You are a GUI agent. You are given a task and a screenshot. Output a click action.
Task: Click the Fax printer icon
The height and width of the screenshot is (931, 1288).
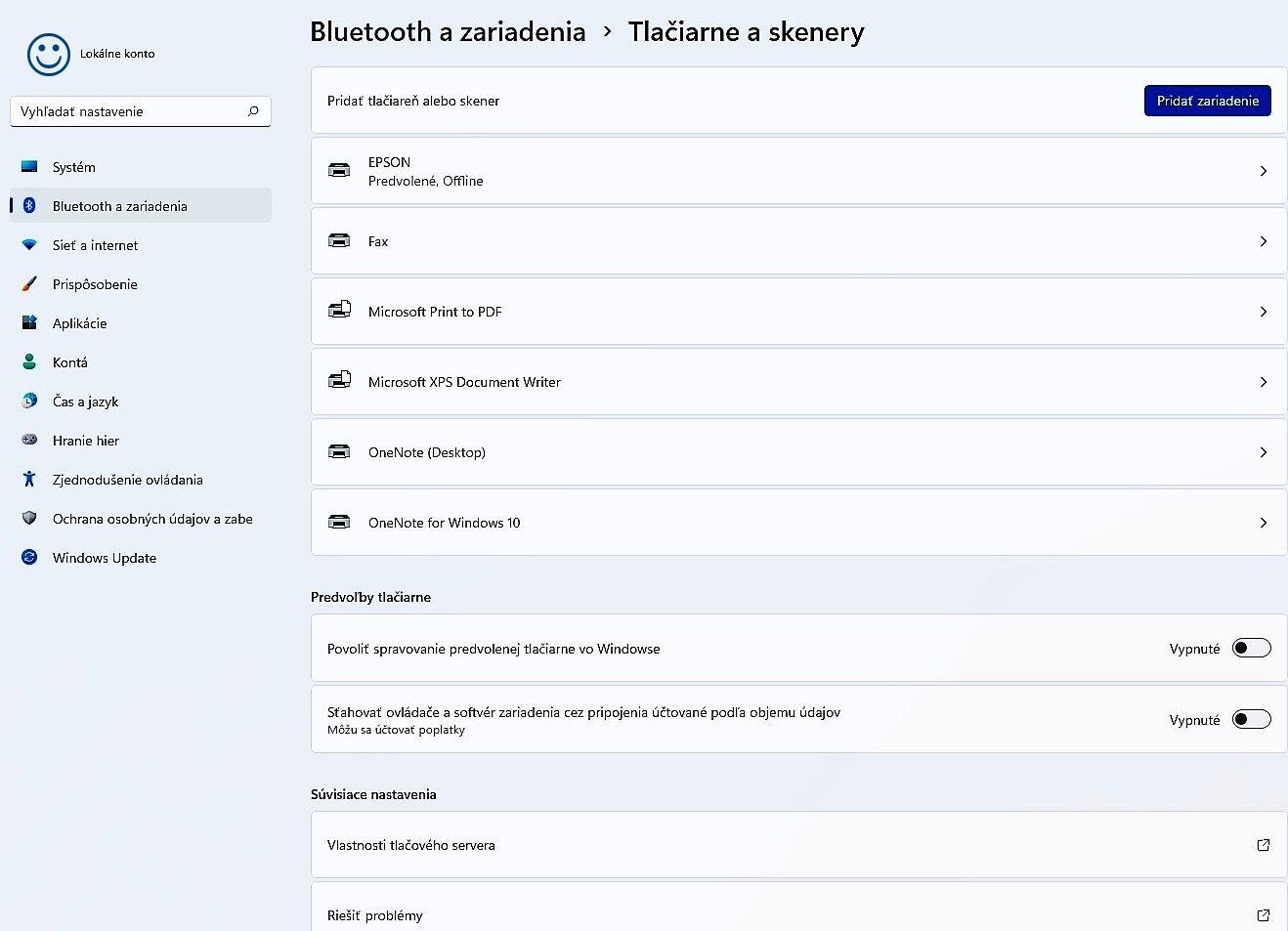pyautogui.click(x=339, y=241)
